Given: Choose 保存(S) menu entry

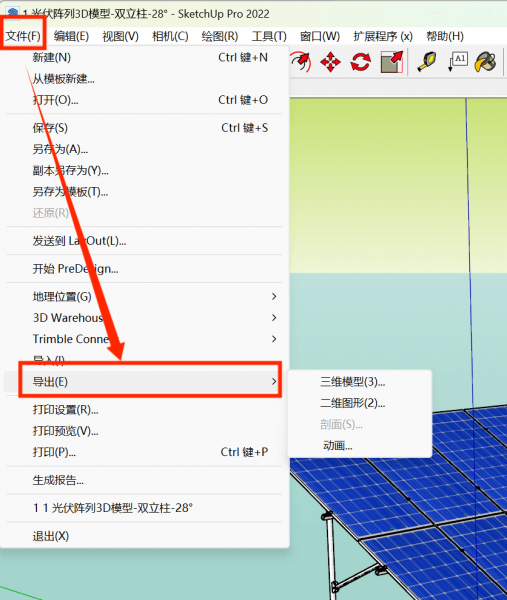Looking at the screenshot, I should click(144, 128).
